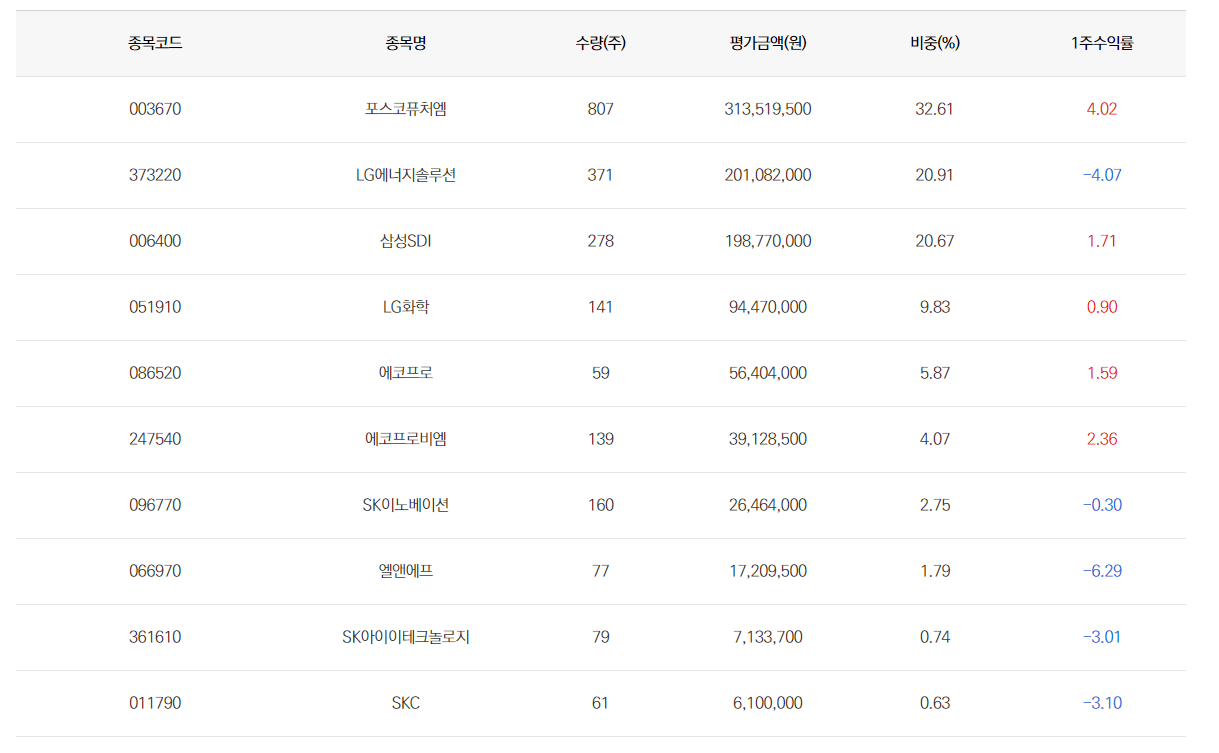The width and height of the screenshot is (1219, 753).
Task: Click valuation amount 7,133,700
Action: pyautogui.click(x=768, y=637)
